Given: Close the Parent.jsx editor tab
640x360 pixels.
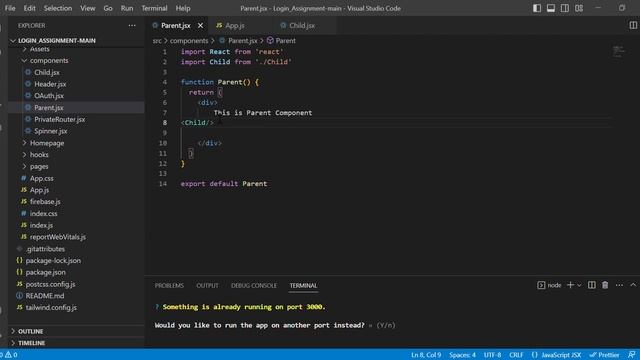Looking at the screenshot, I should [200, 25].
